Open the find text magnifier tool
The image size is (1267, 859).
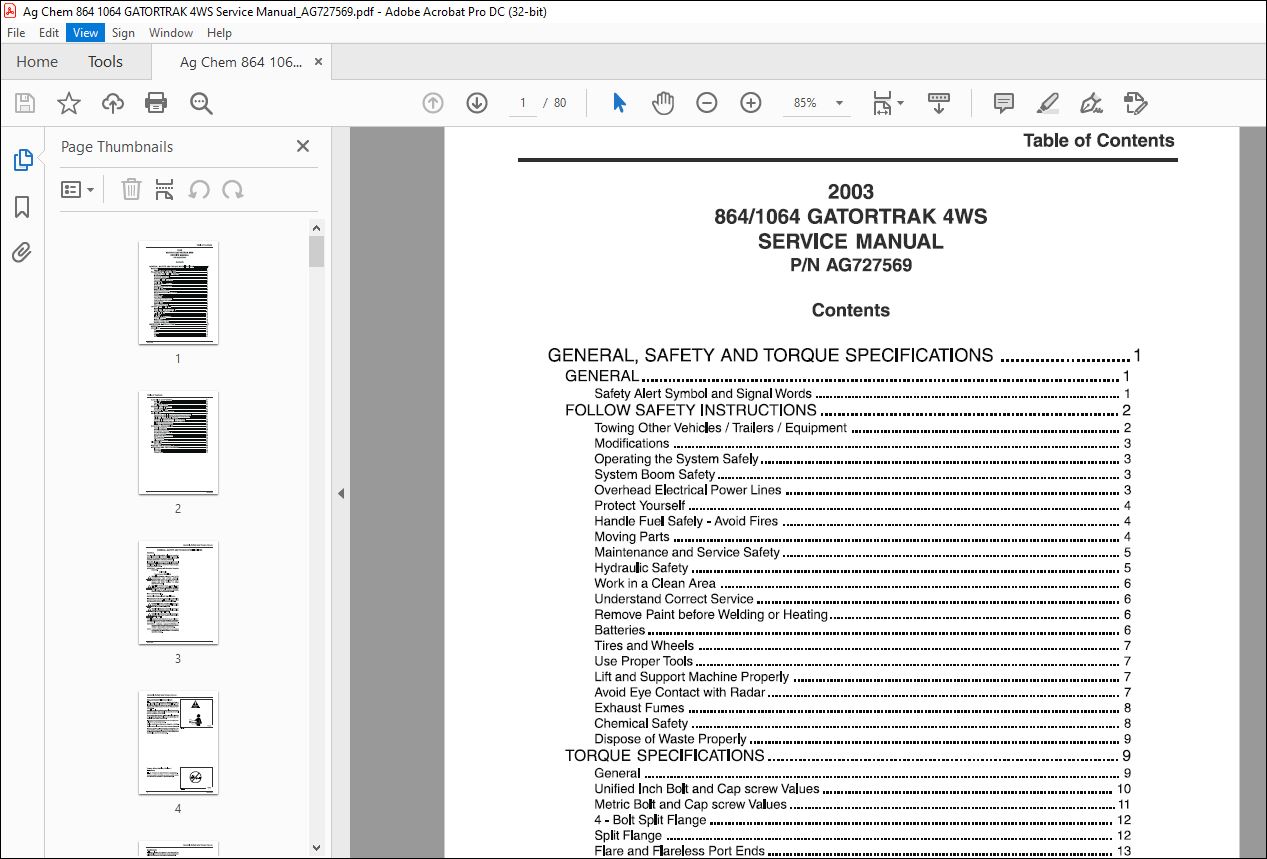[x=201, y=103]
